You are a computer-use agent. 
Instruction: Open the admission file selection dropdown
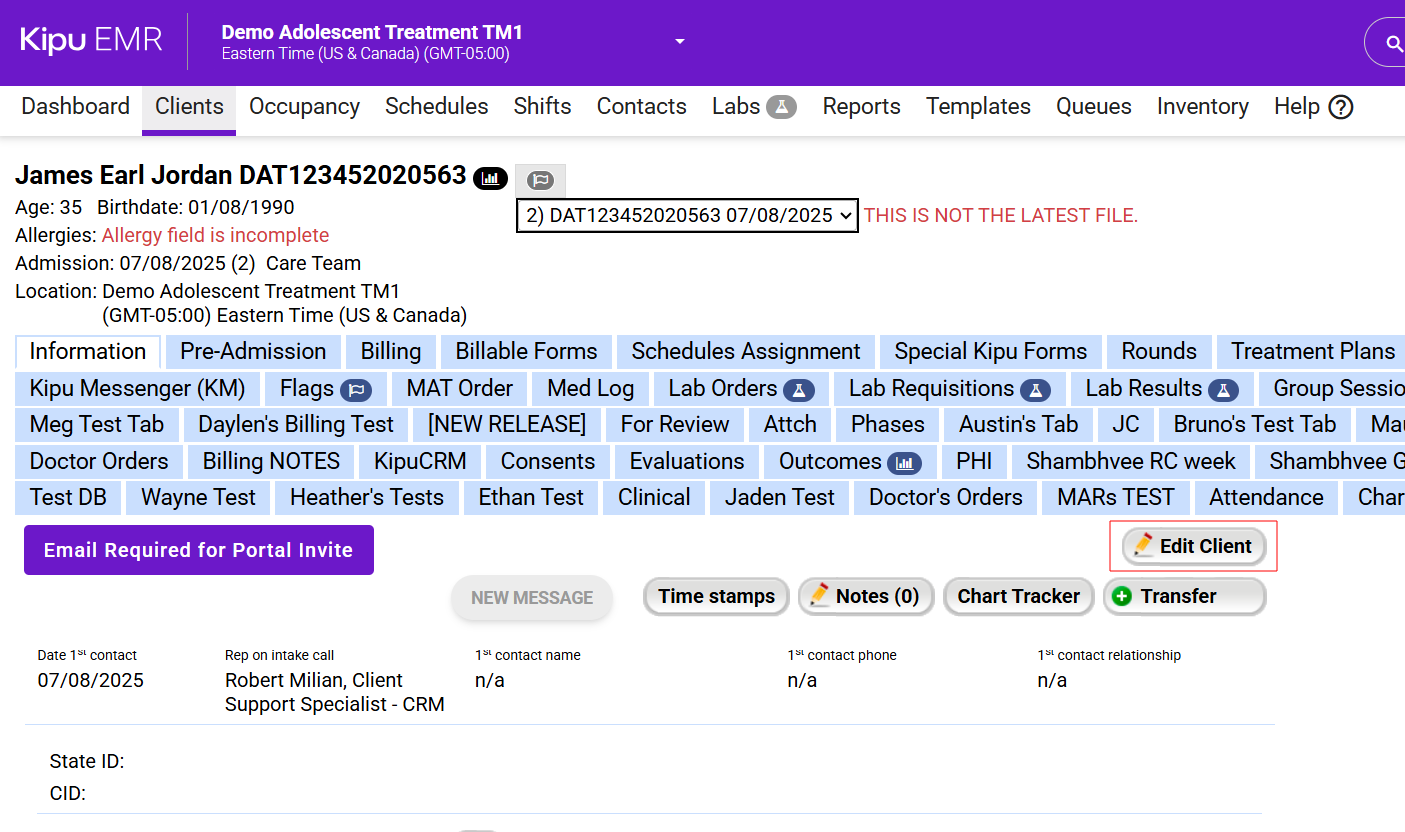tap(687, 215)
